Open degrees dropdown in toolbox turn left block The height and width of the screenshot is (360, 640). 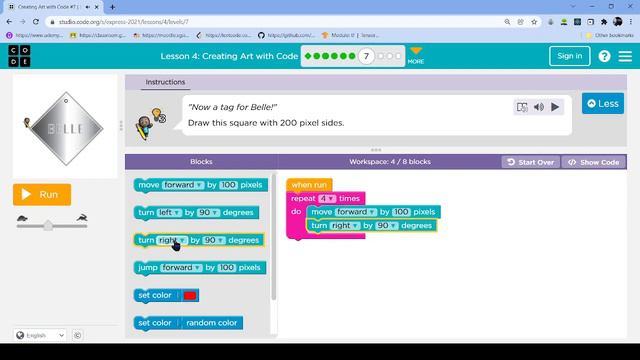coord(208,213)
